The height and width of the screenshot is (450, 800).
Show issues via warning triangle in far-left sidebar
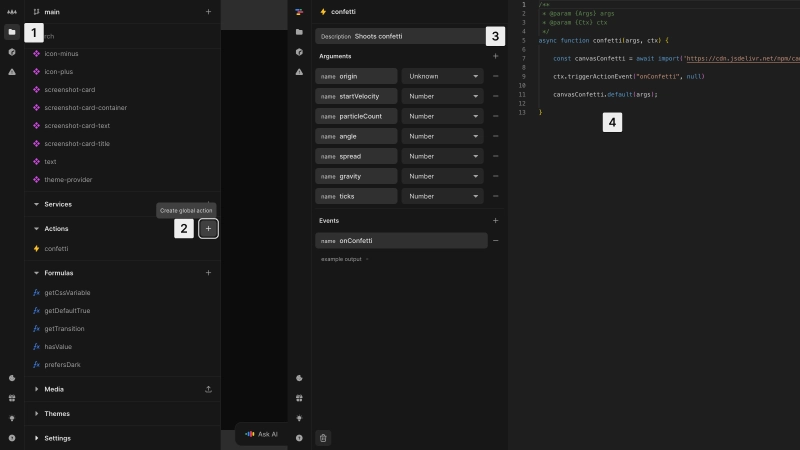tap(12, 72)
